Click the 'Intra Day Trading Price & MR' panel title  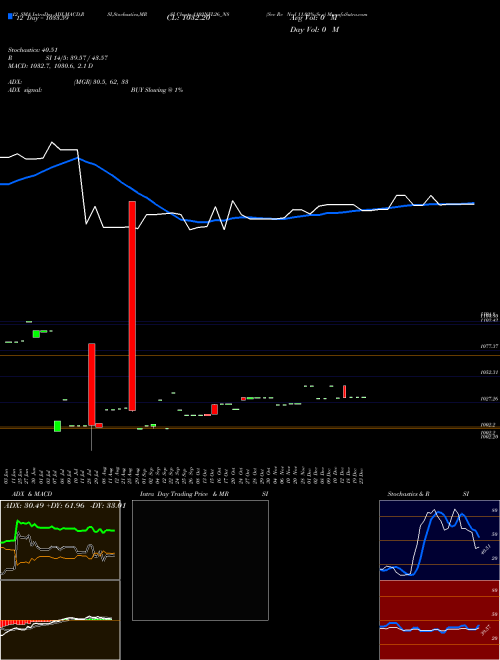coord(184,494)
